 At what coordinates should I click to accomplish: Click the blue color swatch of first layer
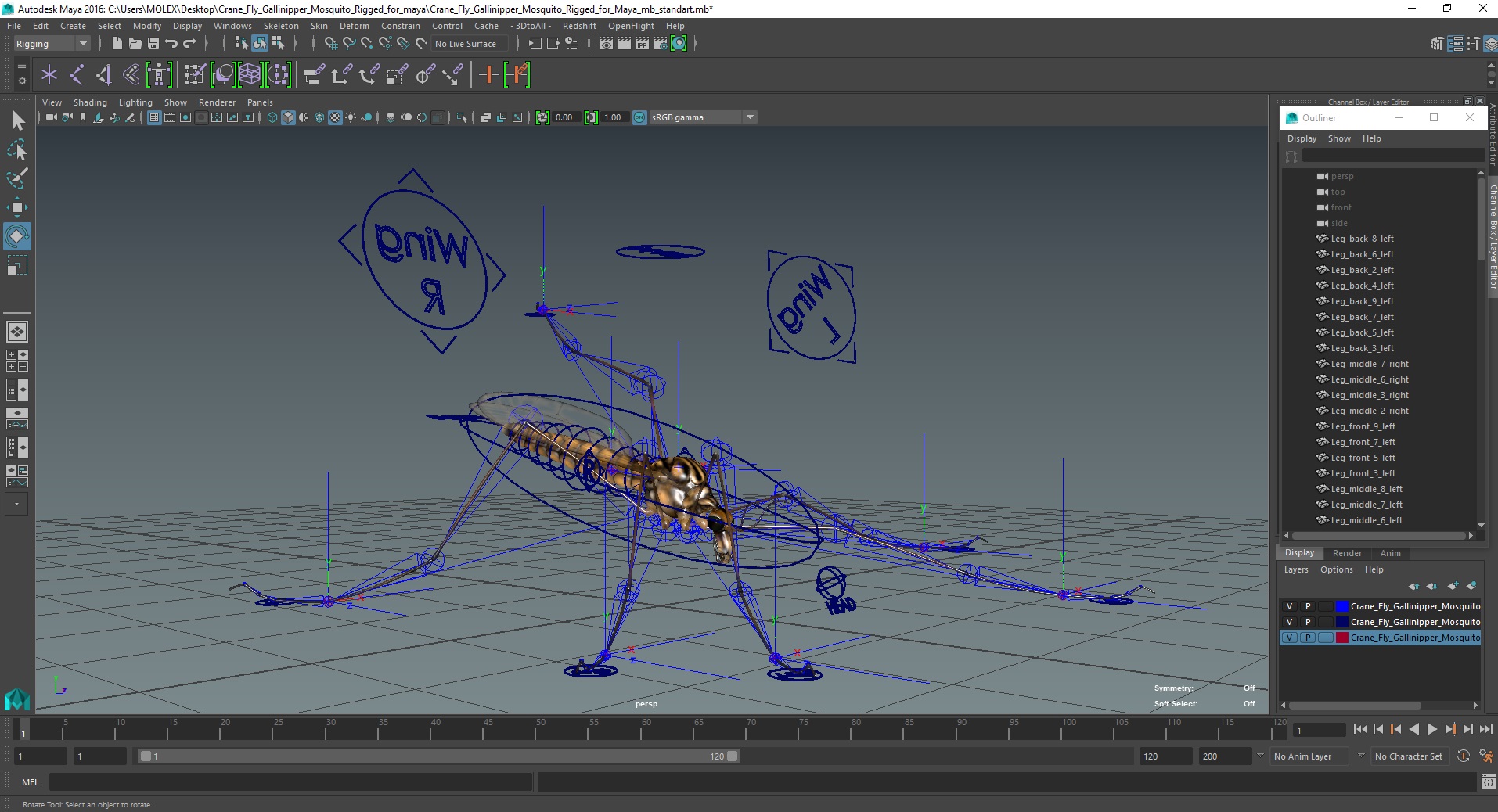point(1341,606)
